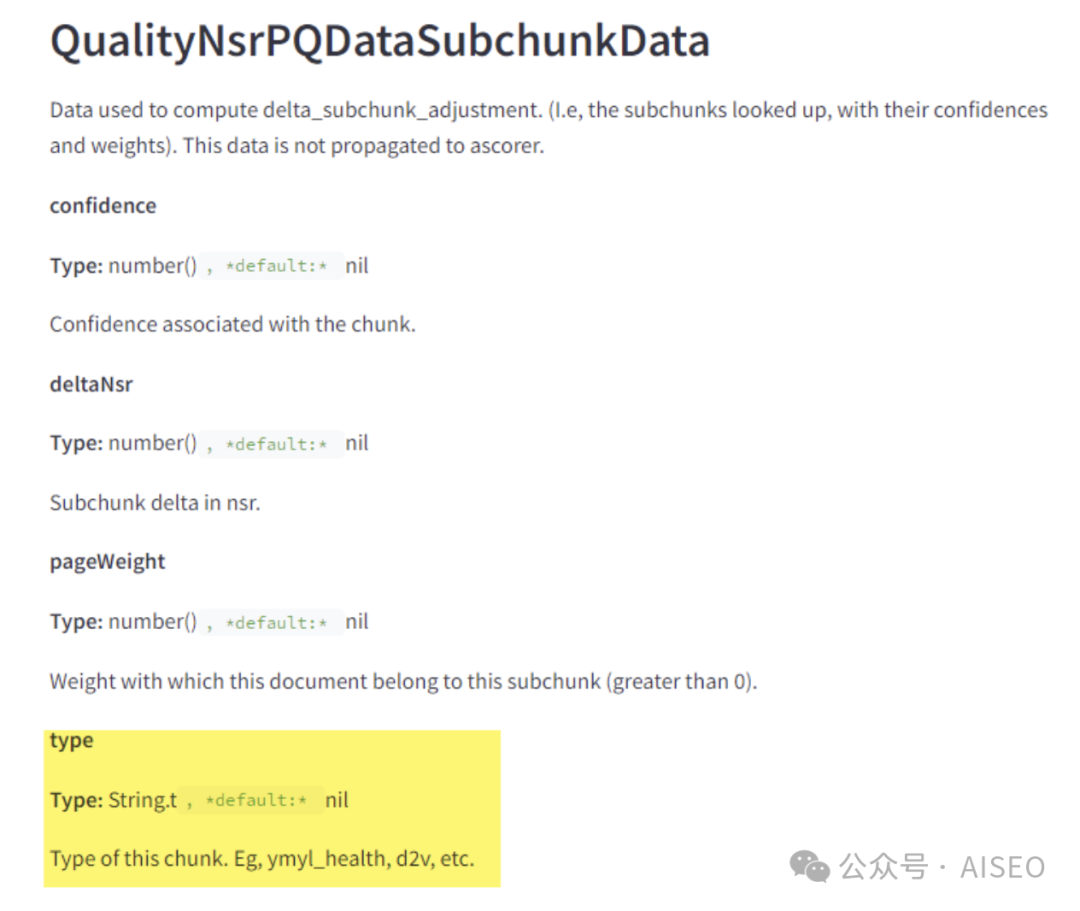Click the WeChat logo icon in the watermark
The height and width of the screenshot is (911, 1080).
click(809, 866)
